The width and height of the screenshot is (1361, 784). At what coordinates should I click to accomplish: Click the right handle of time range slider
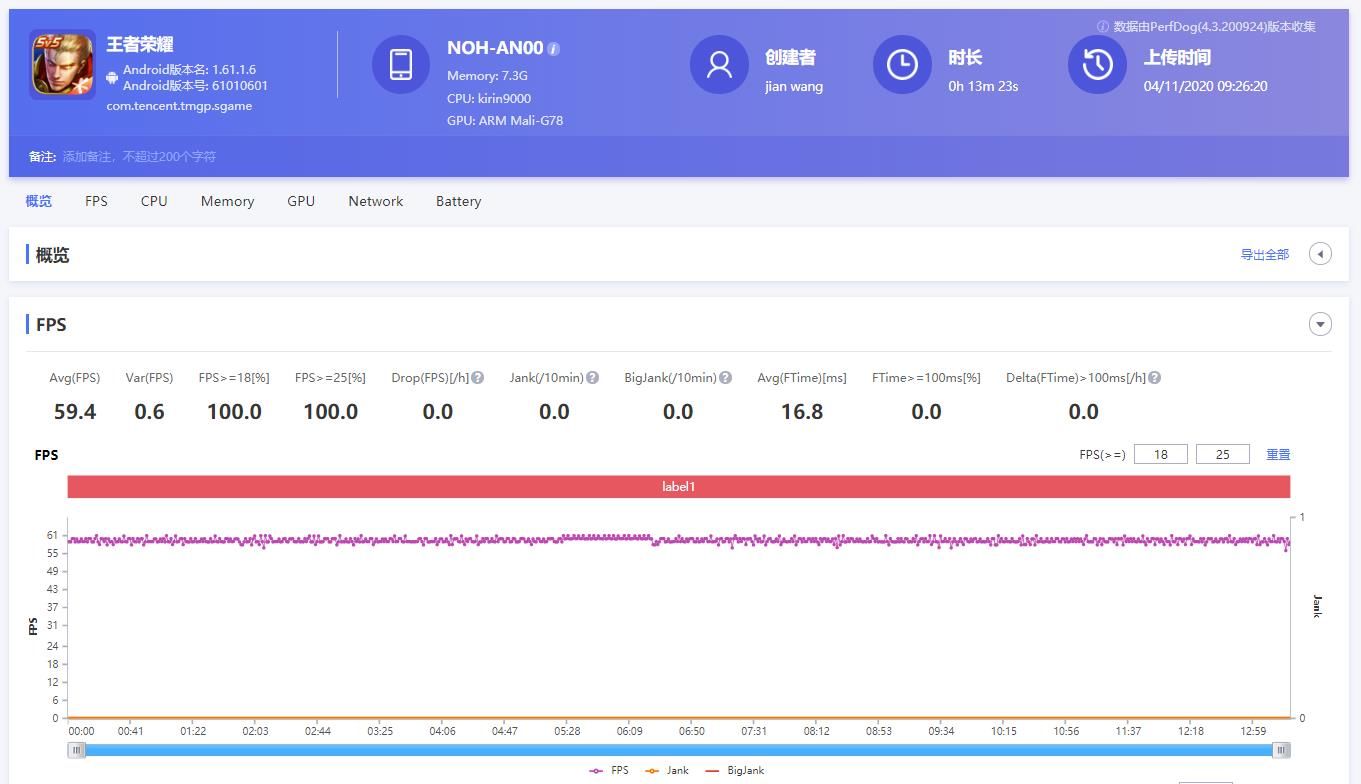pyautogui.click(x=1281, y=750)
